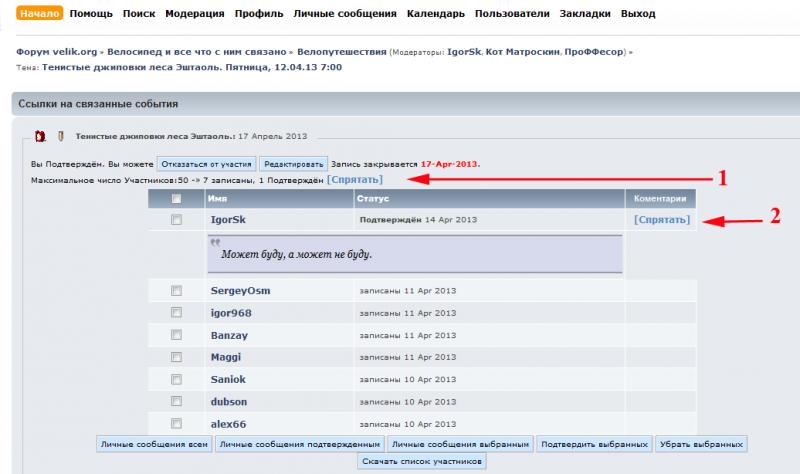Collapse the participant list via the [Спрятать] link
The height and width of the screenshot is (474, 800).
pyautogui.click(x=354, y=180)
